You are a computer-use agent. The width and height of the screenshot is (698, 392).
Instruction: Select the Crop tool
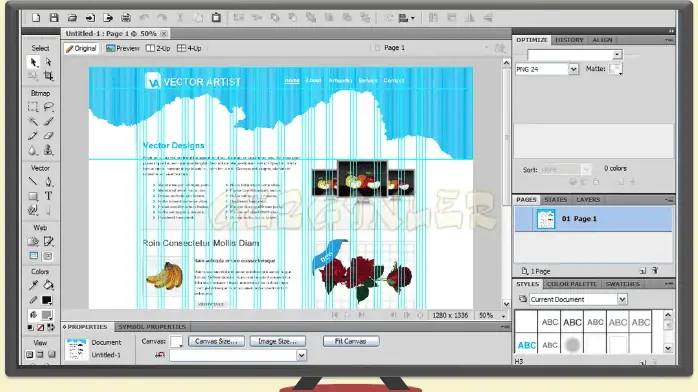[49, 76]
